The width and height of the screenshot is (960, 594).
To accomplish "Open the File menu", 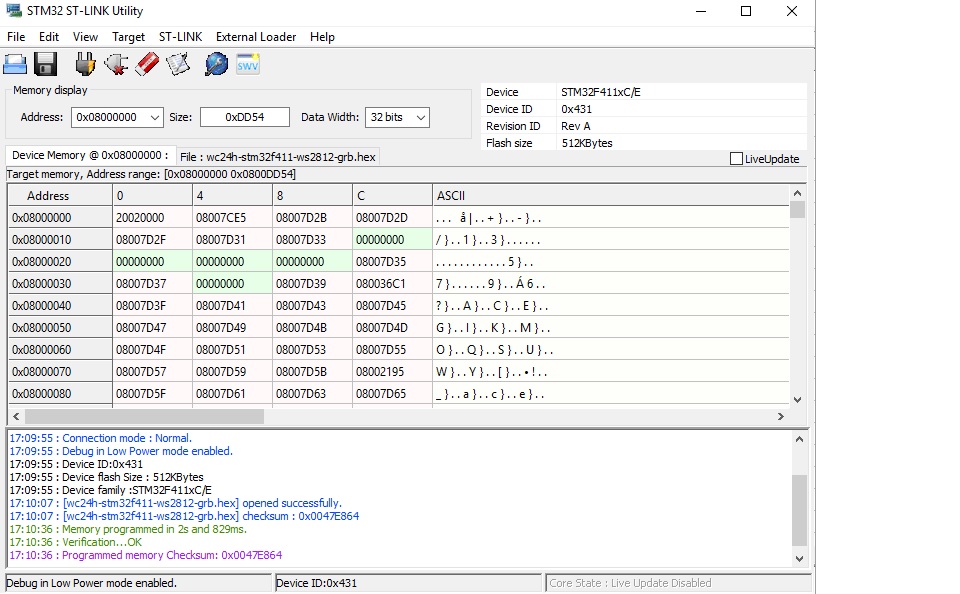I will (x=16, y=37).
